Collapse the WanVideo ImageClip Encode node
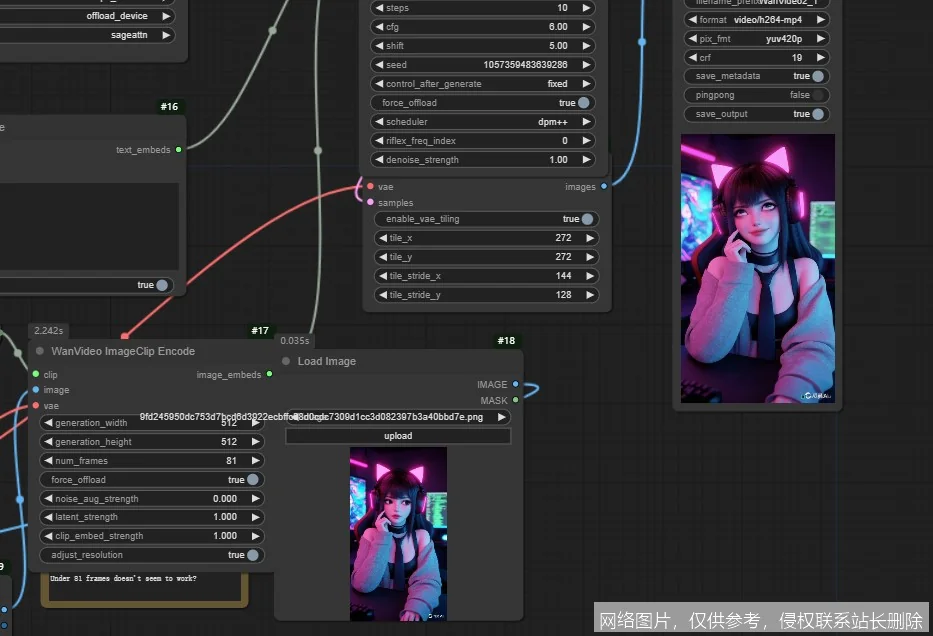 [x=41, y=352]
